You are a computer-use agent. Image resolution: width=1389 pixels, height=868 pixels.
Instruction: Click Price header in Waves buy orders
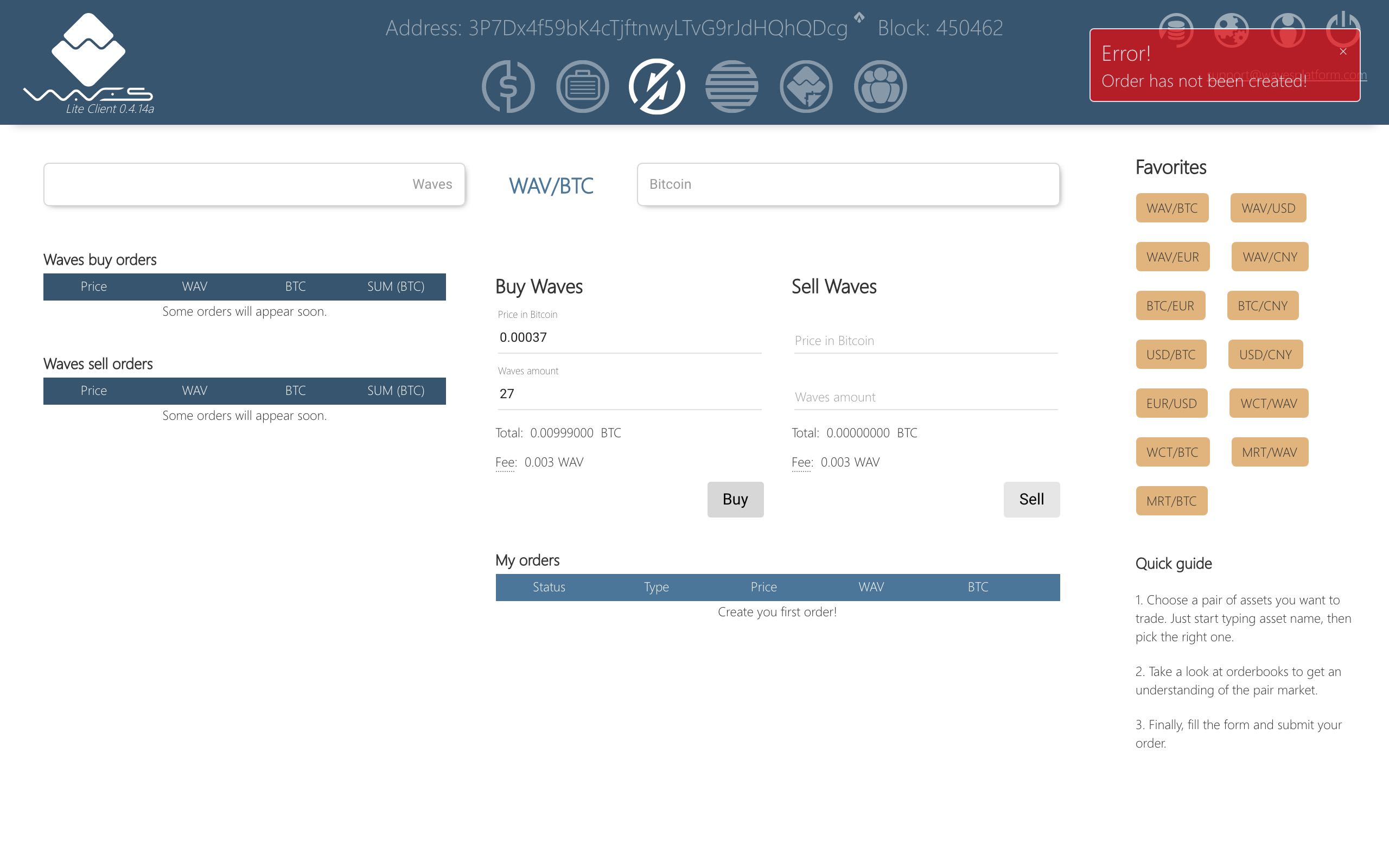(x=93, y=286)
